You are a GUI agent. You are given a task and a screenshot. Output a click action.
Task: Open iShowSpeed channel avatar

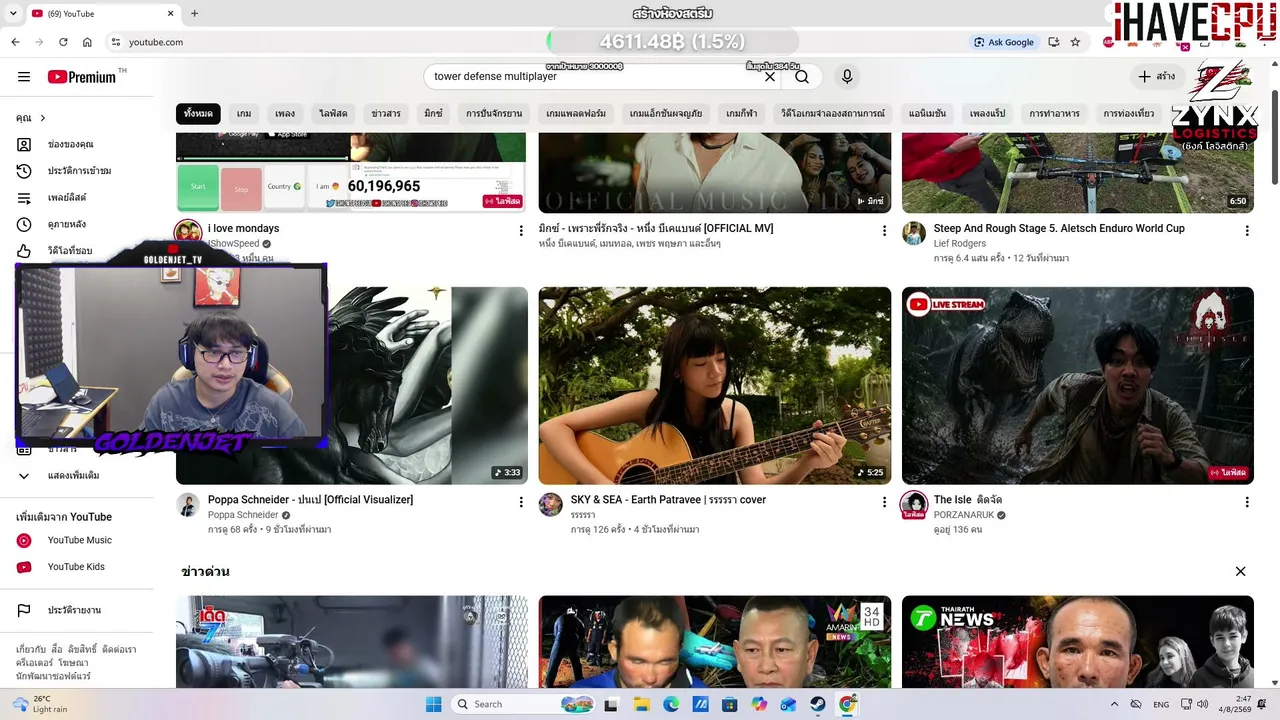(188, 233)
